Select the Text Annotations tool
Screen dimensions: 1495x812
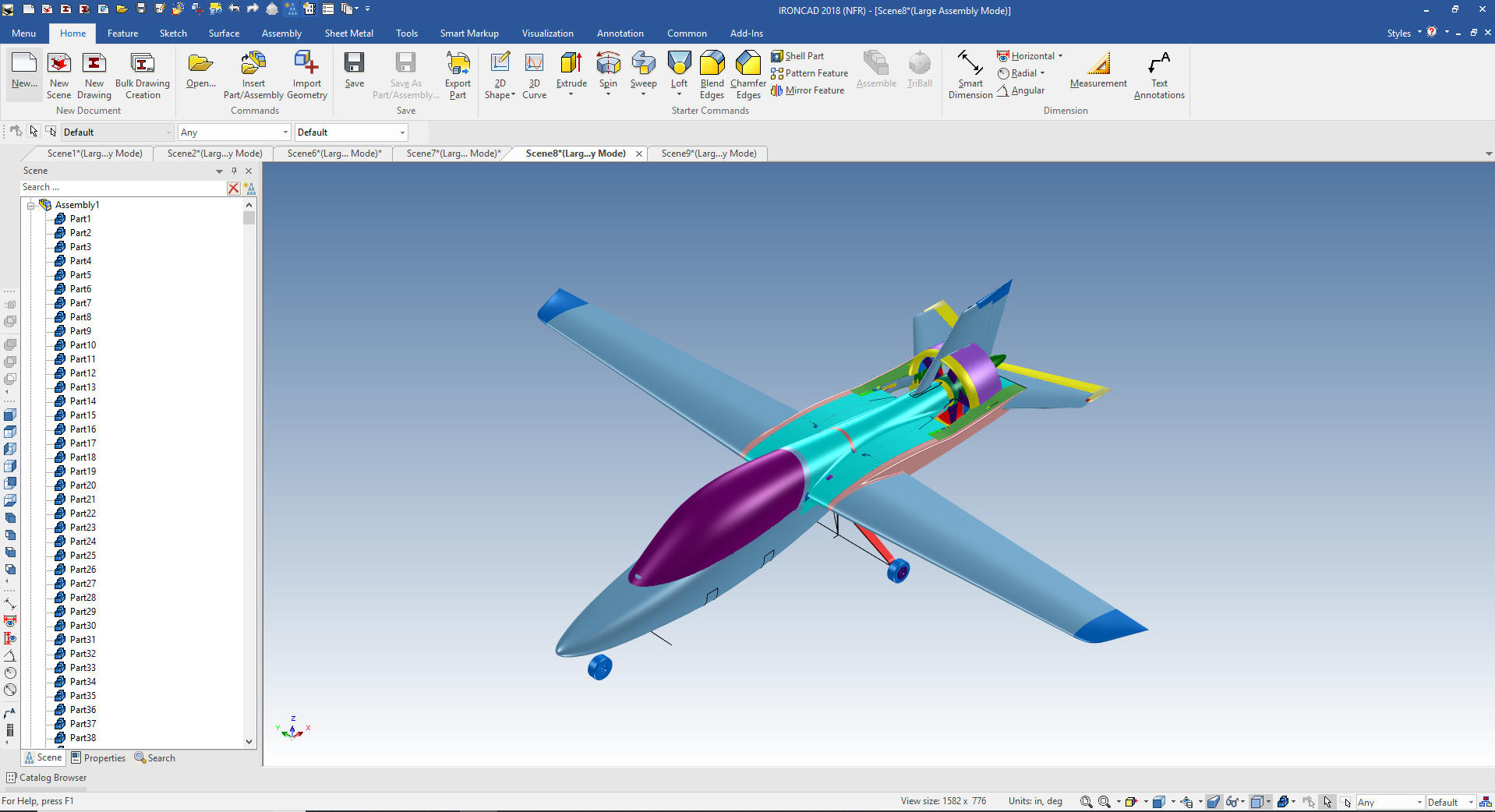coord(1158,64)
